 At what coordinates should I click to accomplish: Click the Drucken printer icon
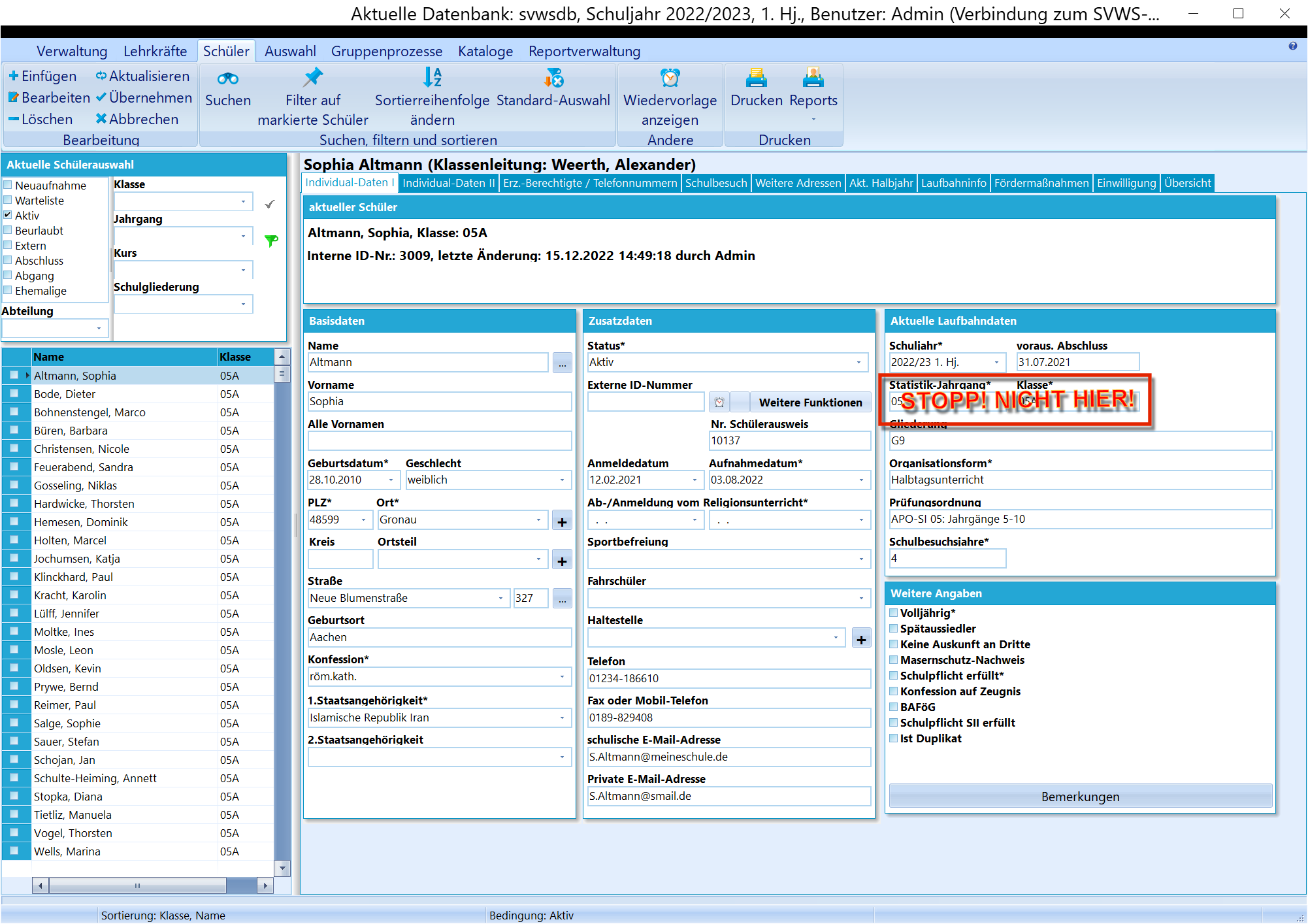pos(757,78)
